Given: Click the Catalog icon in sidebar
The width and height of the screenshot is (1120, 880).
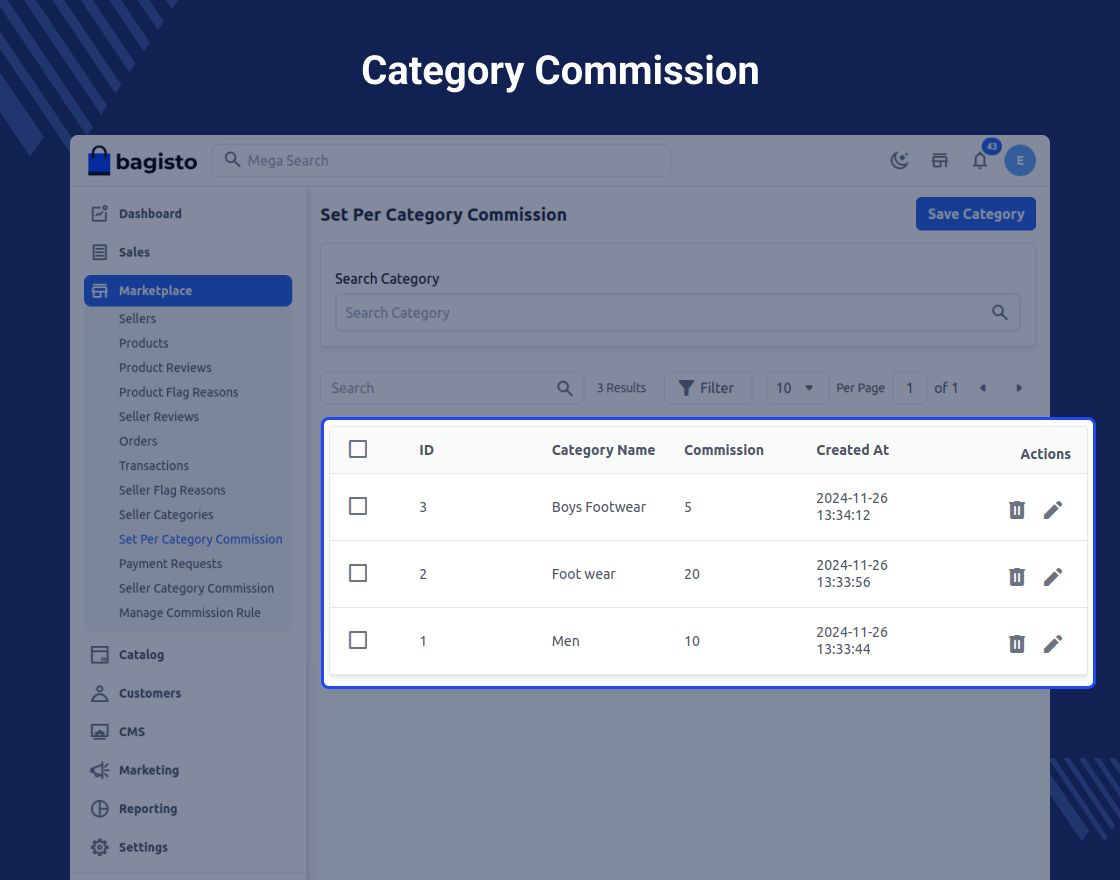Looking at the screenshot, I should coord(99,654).
